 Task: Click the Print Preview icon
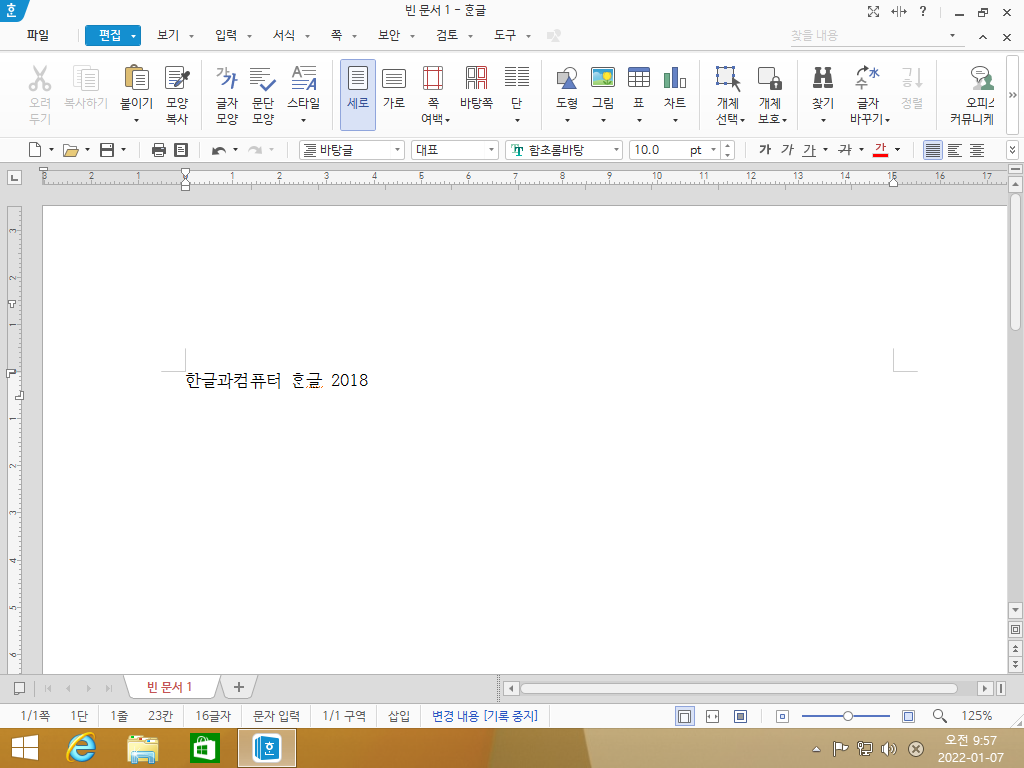(x=181, y=150)
